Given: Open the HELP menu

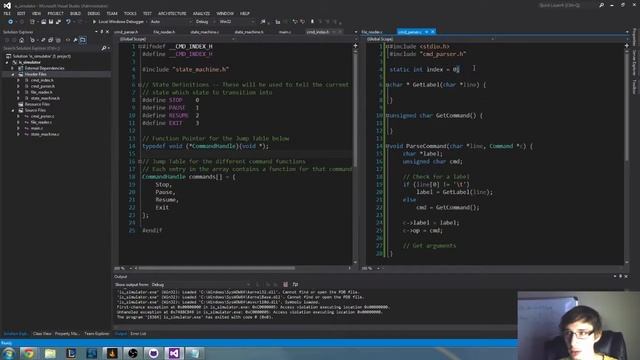Looking at the screenshot, I should [x=244, y=13].
